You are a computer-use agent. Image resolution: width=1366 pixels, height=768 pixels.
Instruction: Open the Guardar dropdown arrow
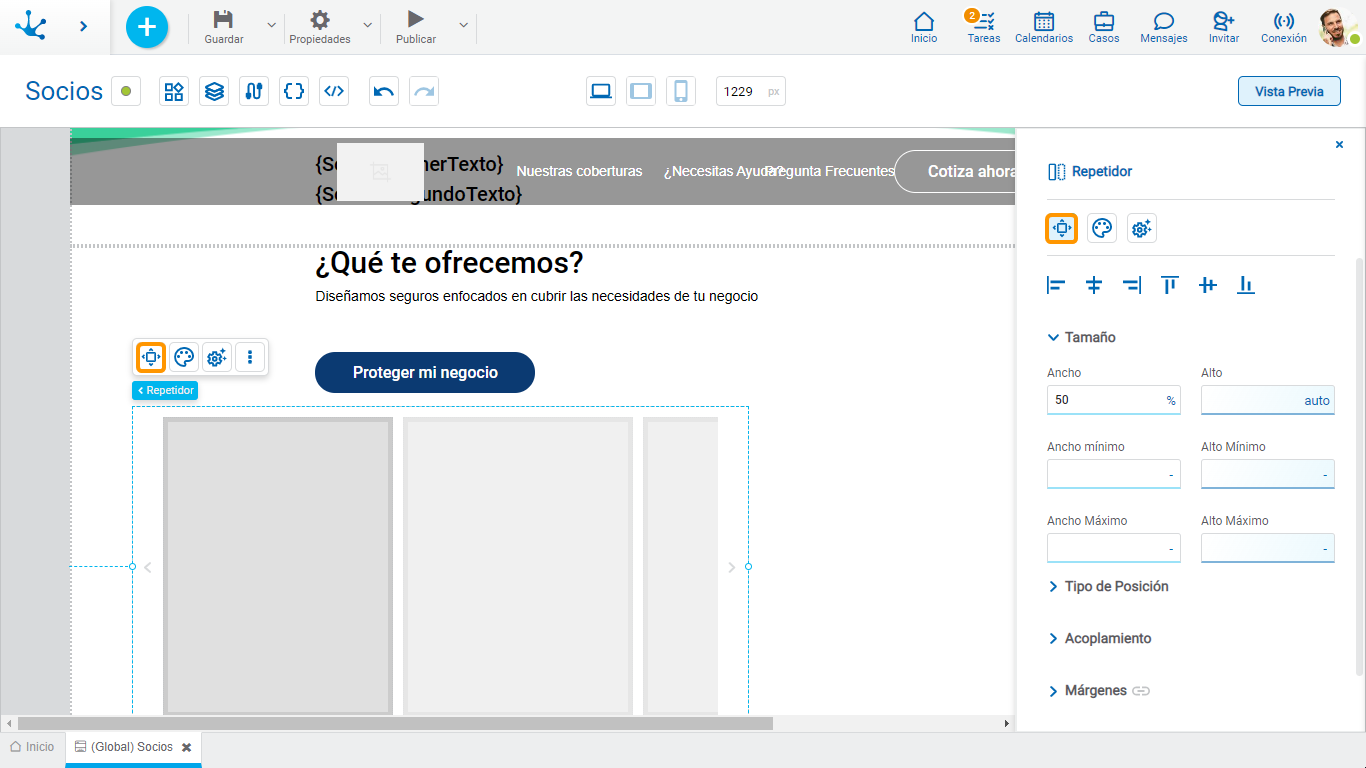271,24
